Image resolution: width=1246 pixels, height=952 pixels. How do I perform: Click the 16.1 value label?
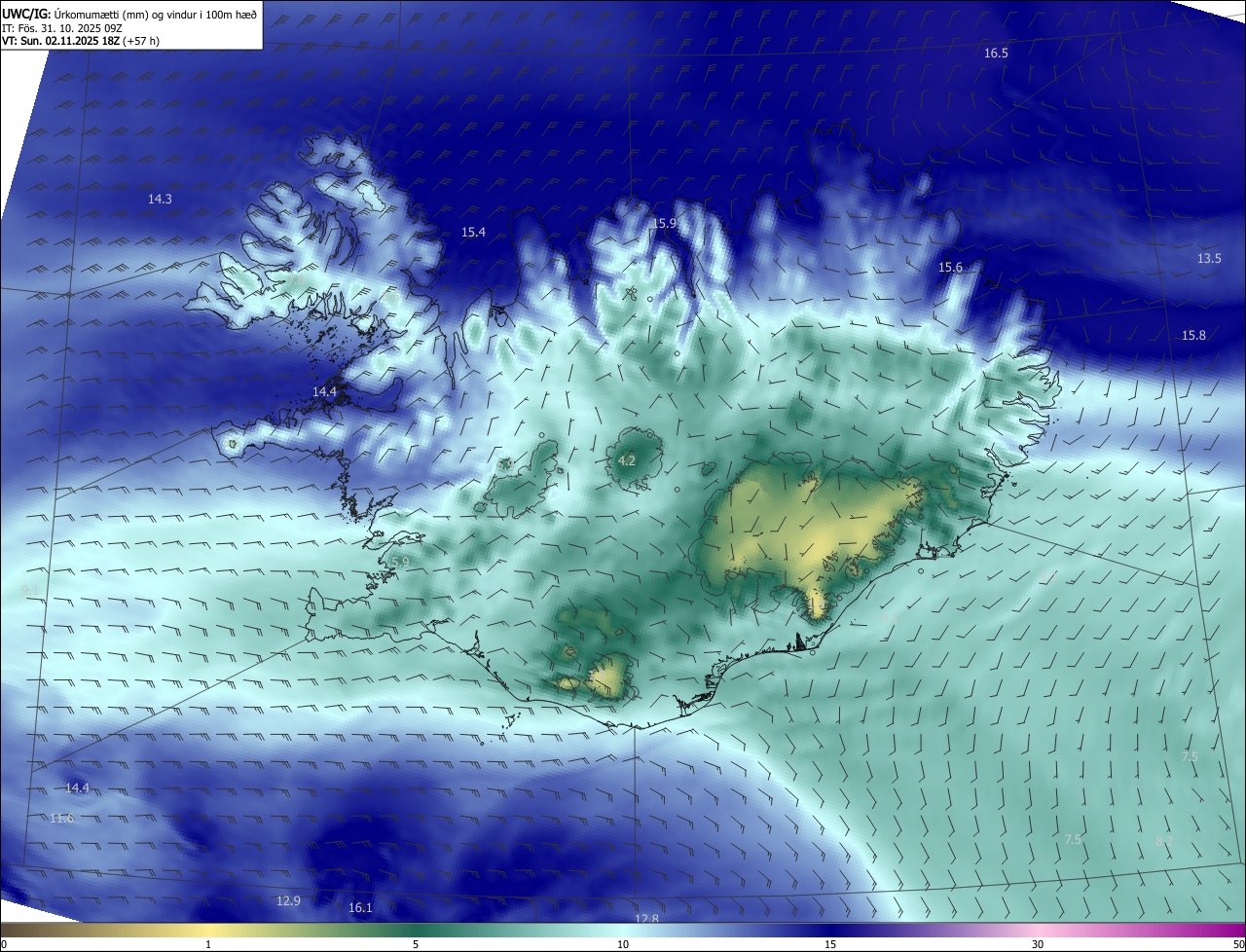pyautogui.click(x=360, y=907)
